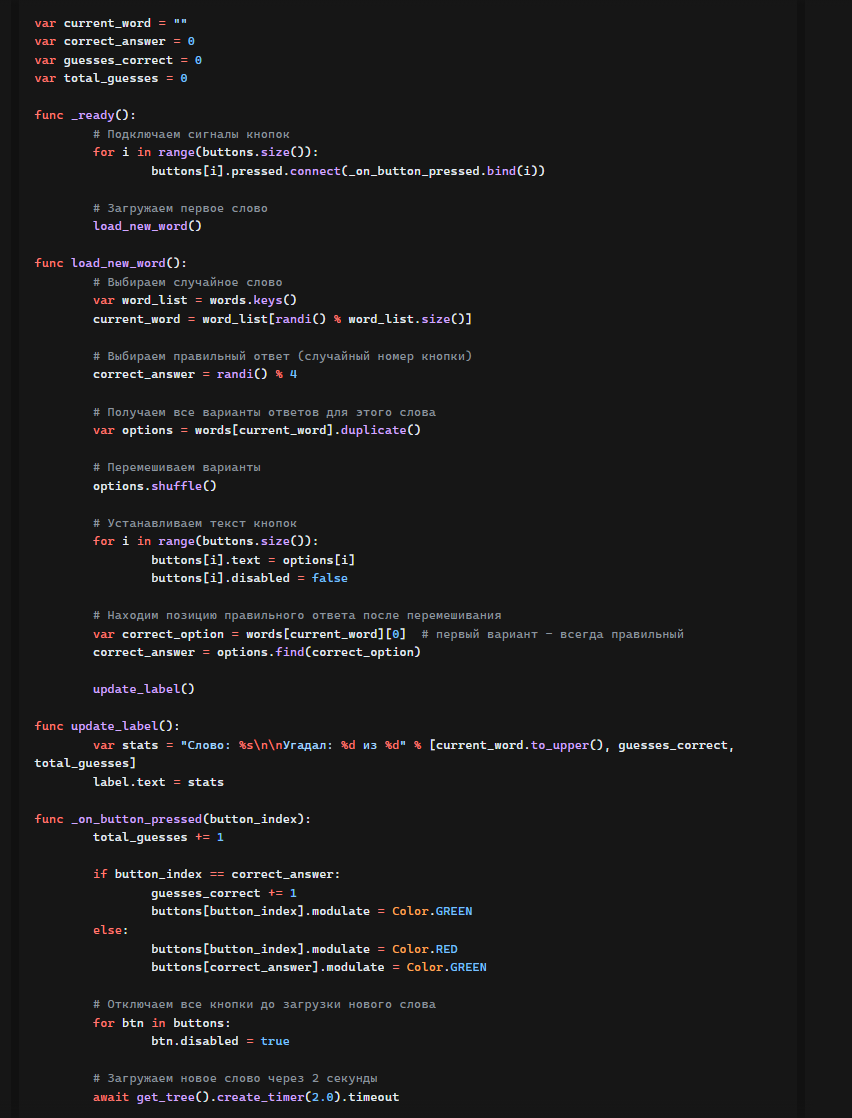The image size is (852, 1118).
Task: Click the 'correct_answer = options.find(correct_option)' line
Action: coord(257,653)
